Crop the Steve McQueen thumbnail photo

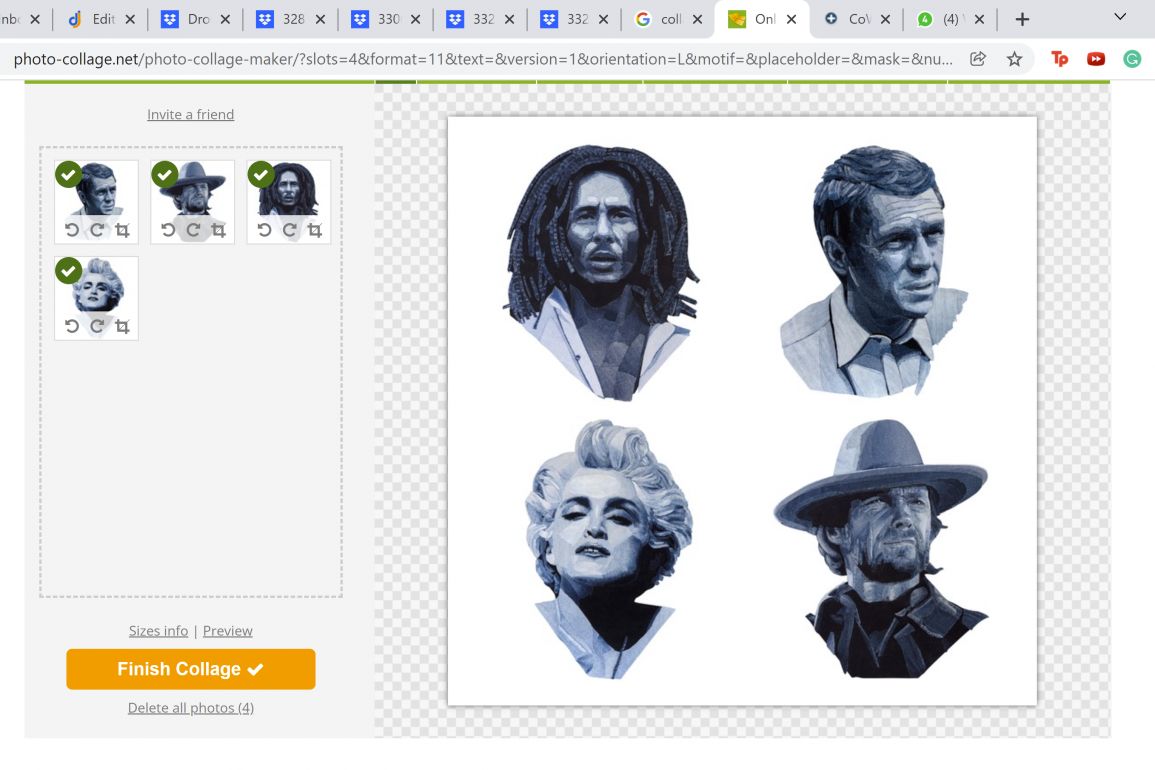122,231
